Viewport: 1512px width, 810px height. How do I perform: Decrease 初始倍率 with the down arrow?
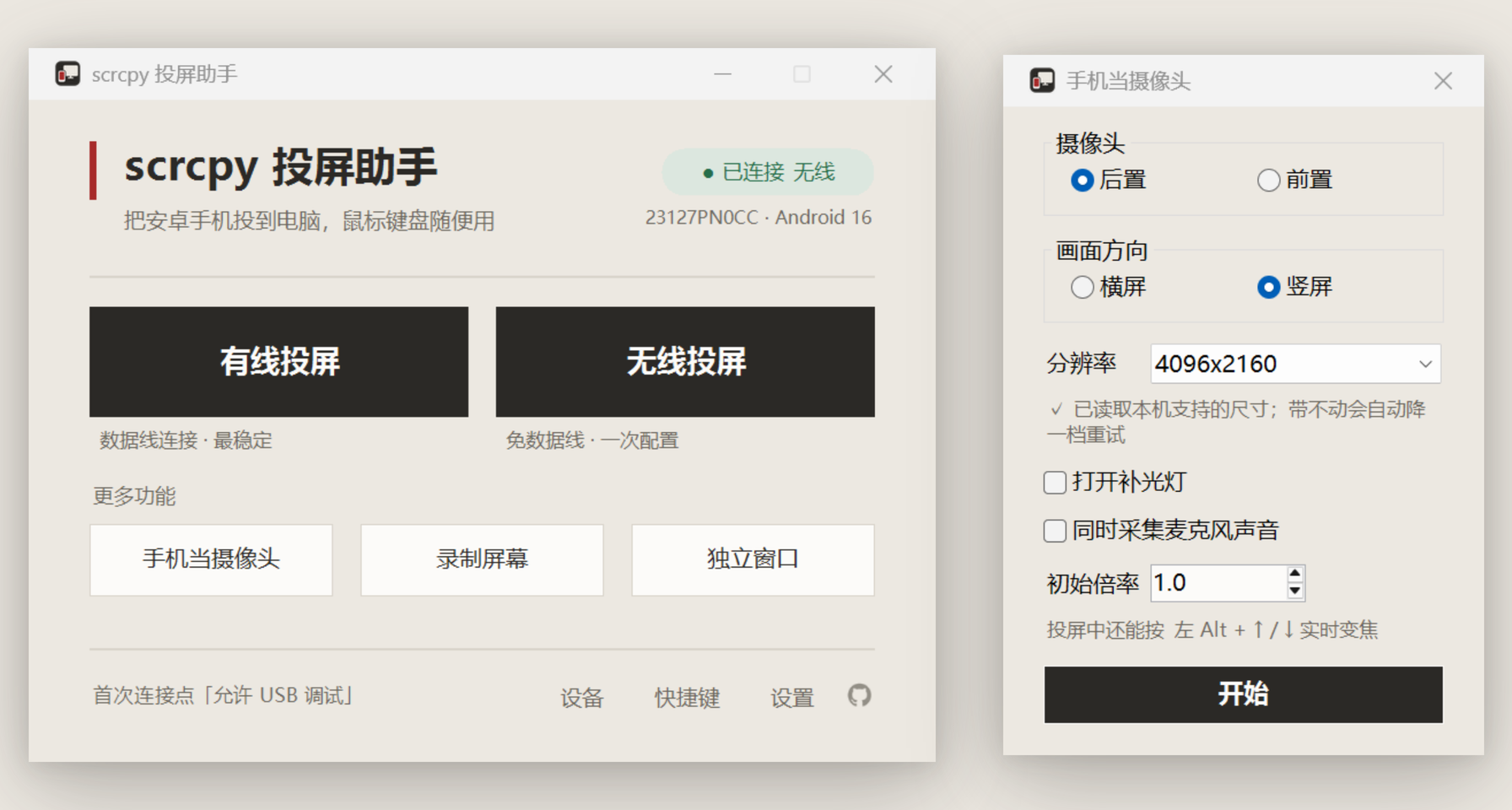pos(1294,591)
